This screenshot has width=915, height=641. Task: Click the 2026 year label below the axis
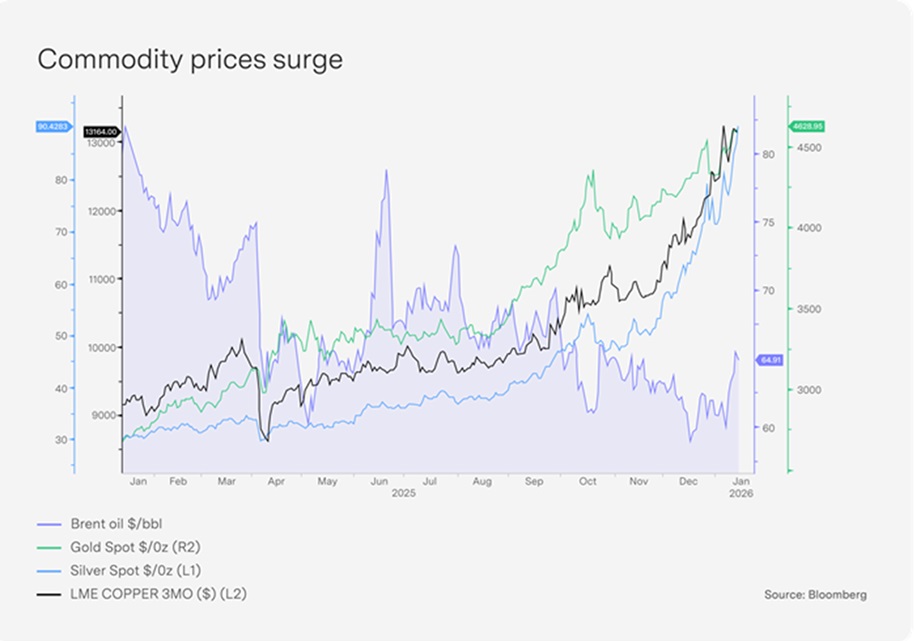coord(741,494)
